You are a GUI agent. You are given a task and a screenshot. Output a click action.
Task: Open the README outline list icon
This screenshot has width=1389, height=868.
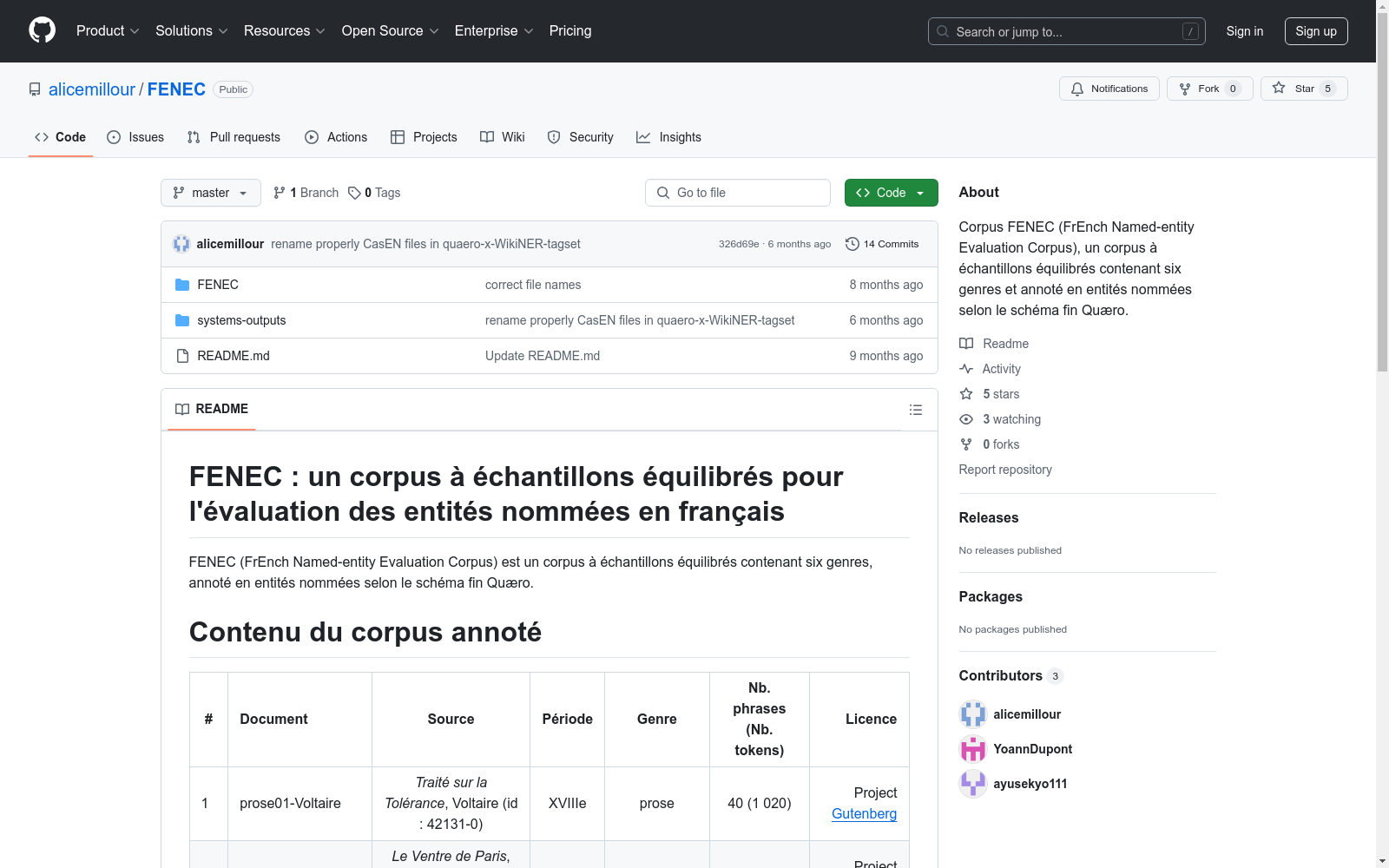916,410
